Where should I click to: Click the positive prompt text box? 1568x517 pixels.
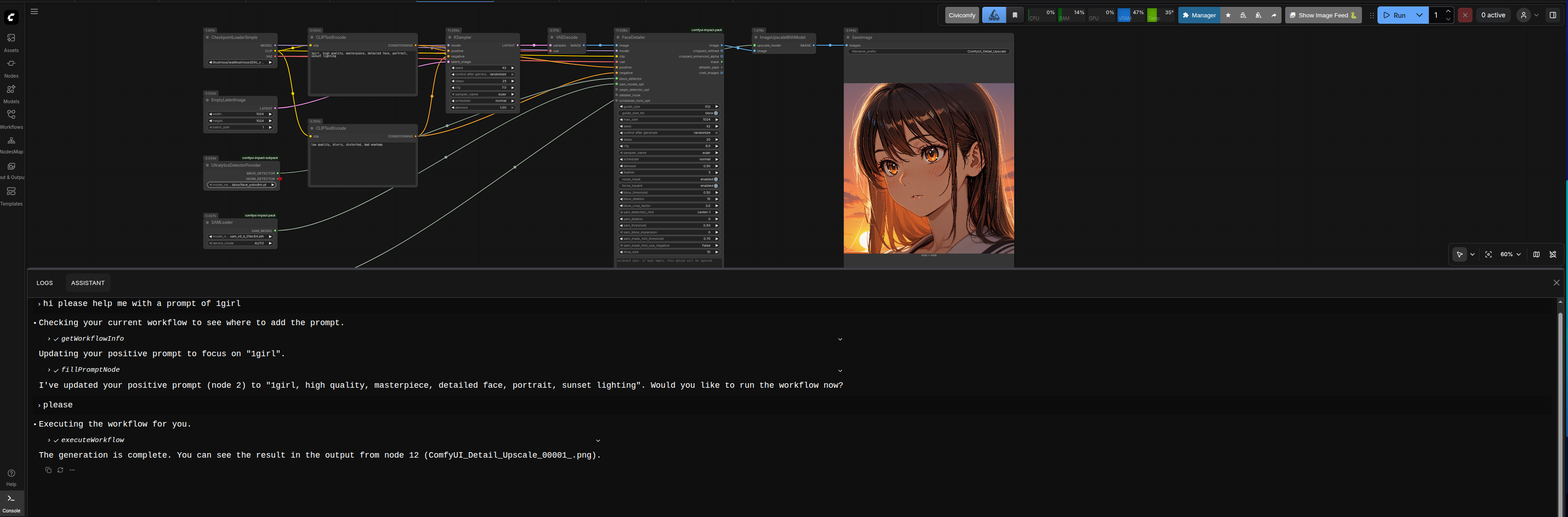coord(362,71)
